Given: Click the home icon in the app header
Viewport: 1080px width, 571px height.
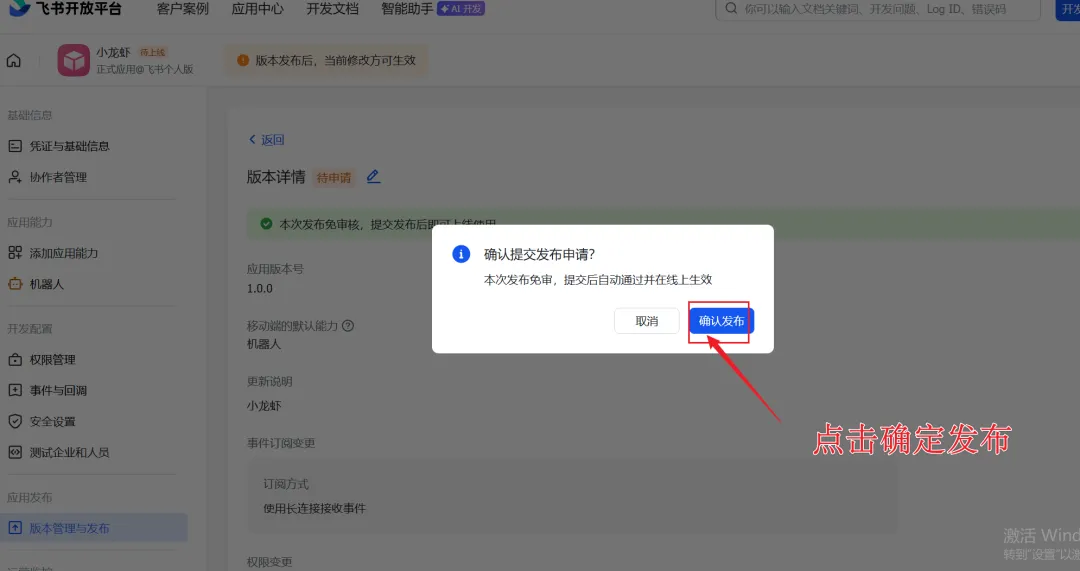Looking at the screenshot, I should (x=14, y=61).
